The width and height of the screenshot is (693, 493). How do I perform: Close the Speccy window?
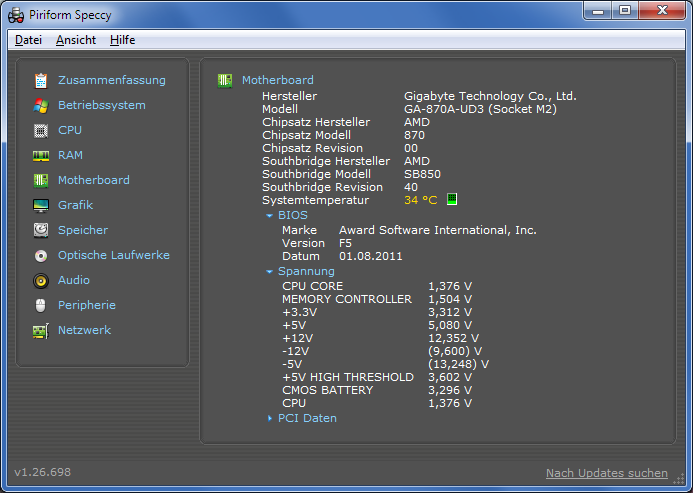click(x=662, y=11)
